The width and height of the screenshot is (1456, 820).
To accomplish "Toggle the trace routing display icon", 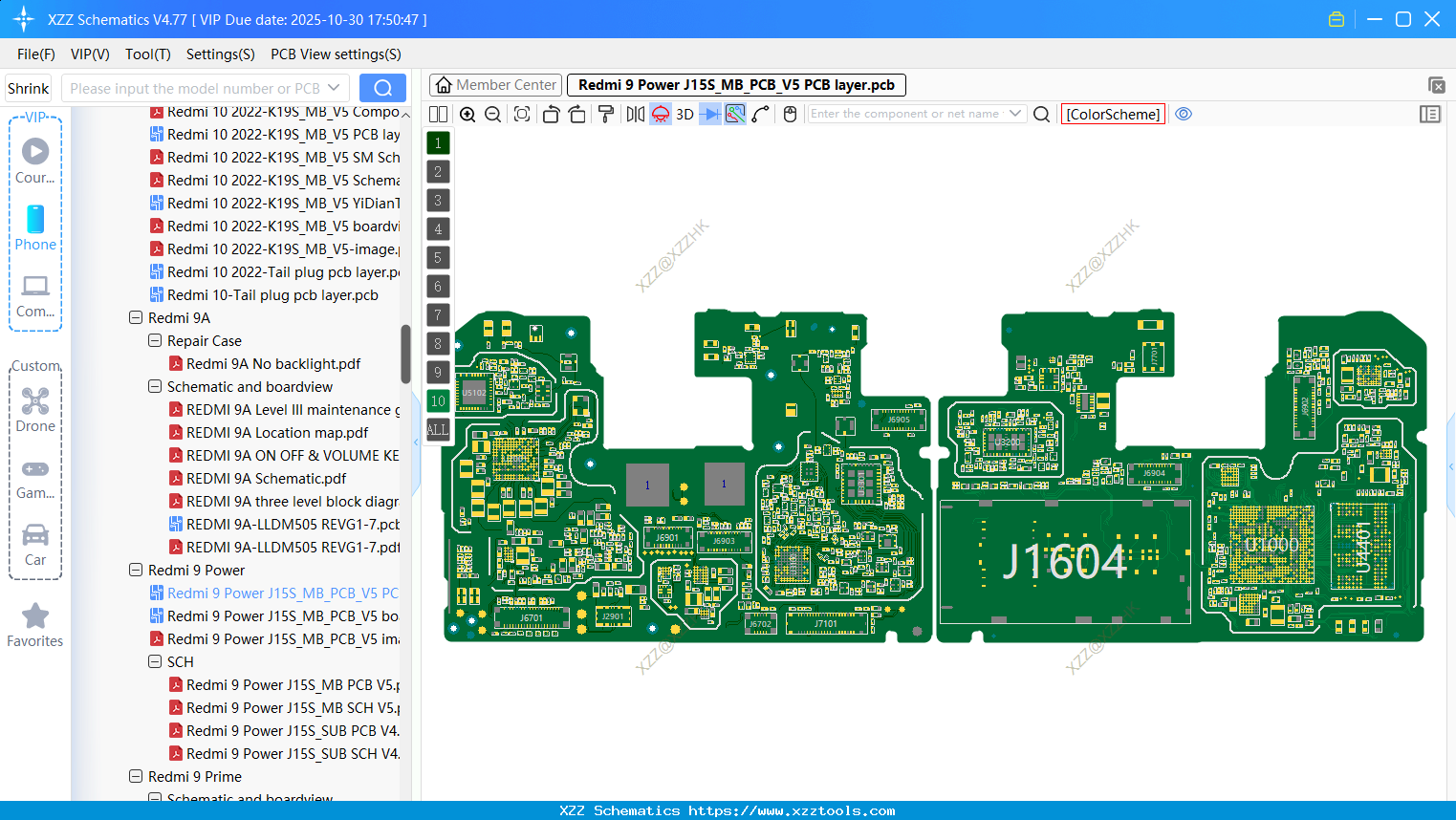I will (x=735, y=115).
